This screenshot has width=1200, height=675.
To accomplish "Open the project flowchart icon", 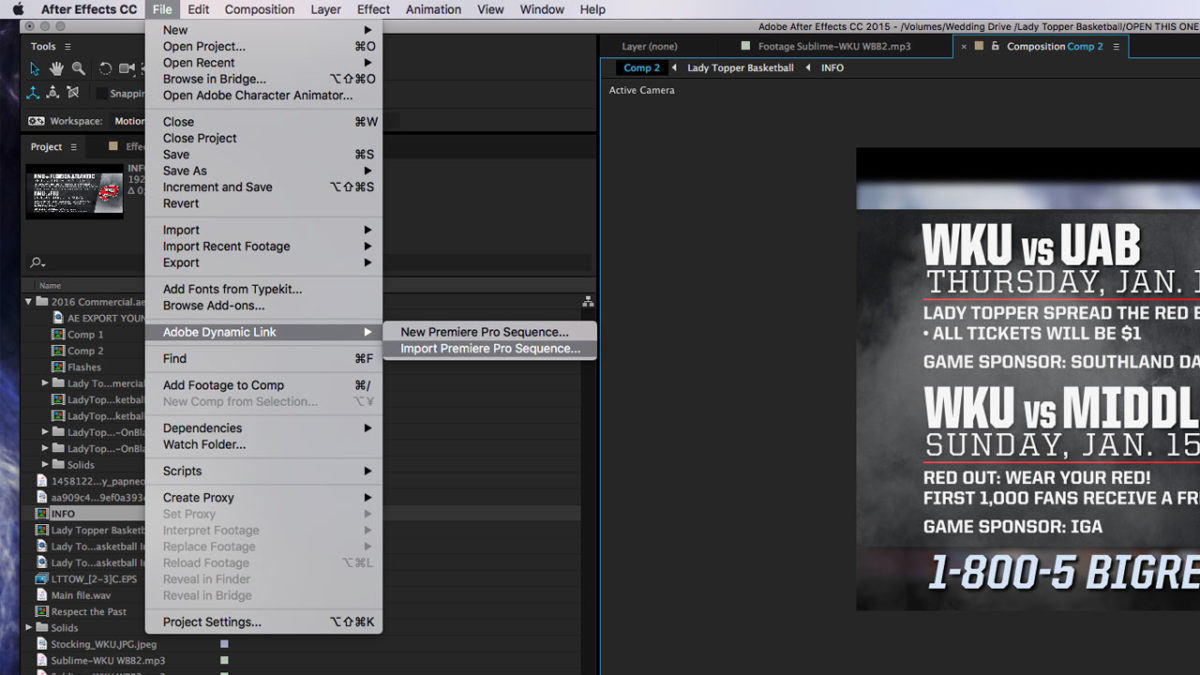I will coord(588,301).
